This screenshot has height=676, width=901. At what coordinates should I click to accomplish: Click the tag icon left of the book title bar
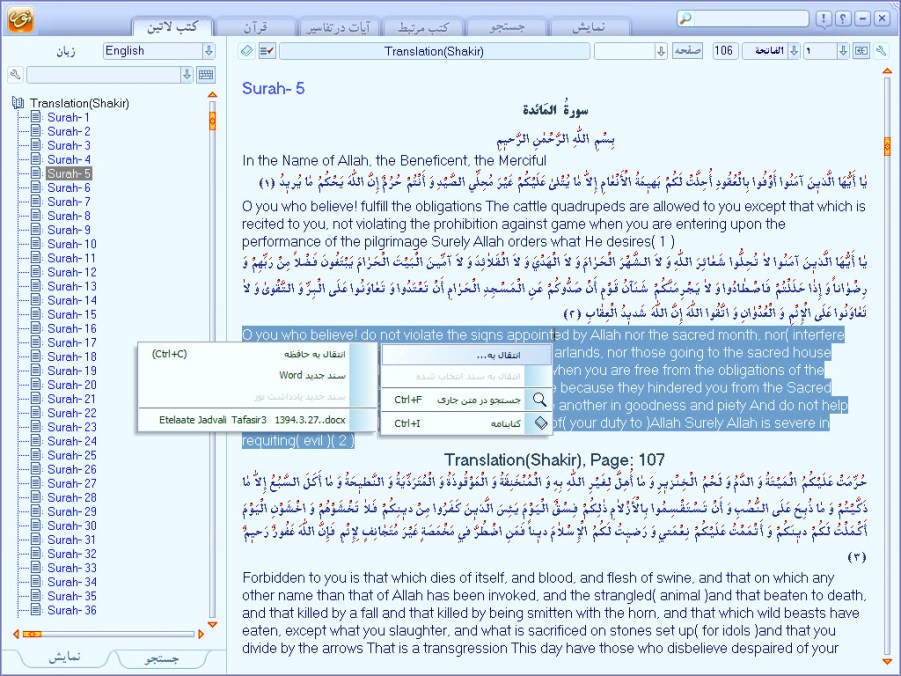point(247,51)
